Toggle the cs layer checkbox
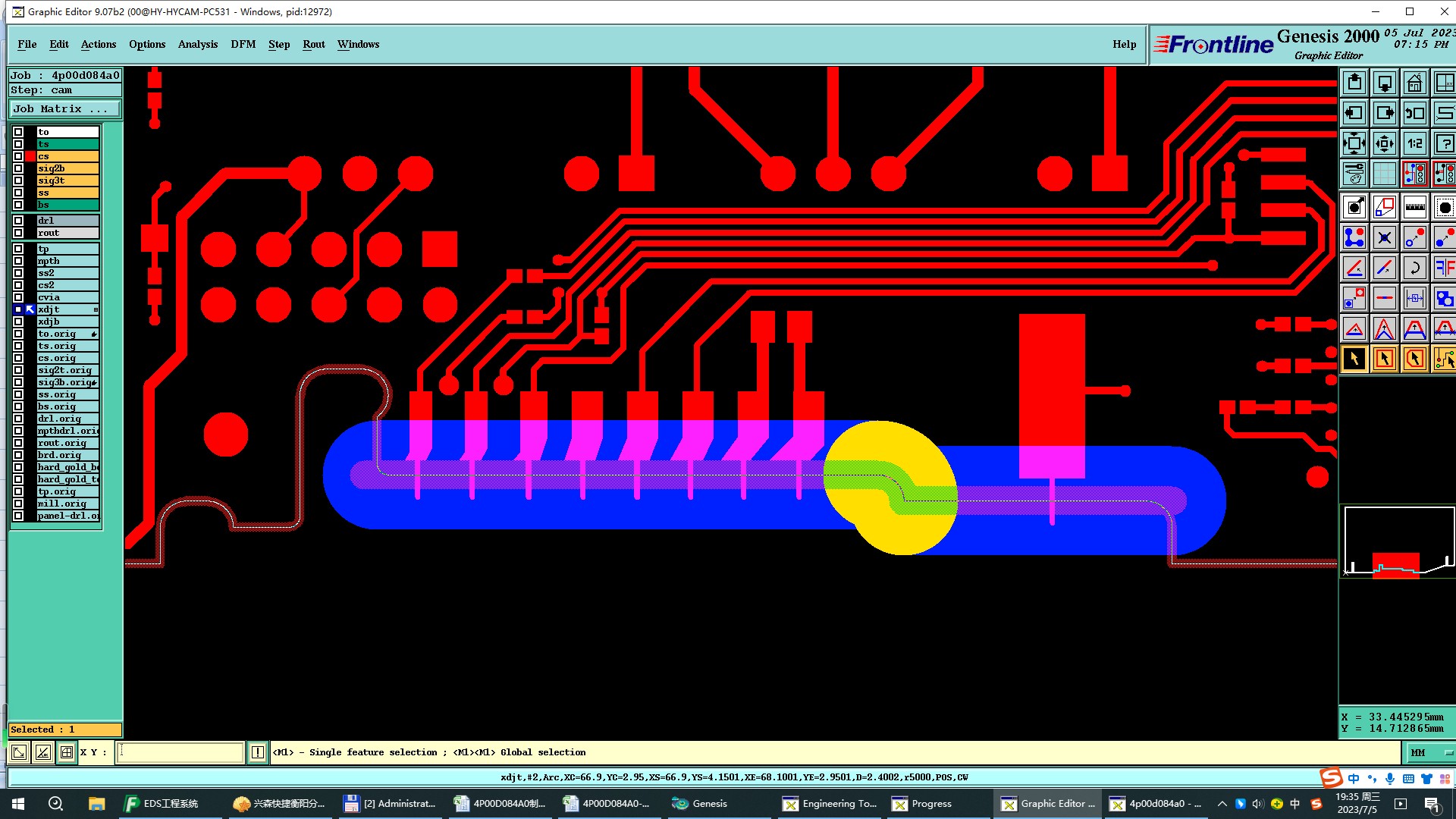This screenshot has width=1456, height=819. coord(18,156)
